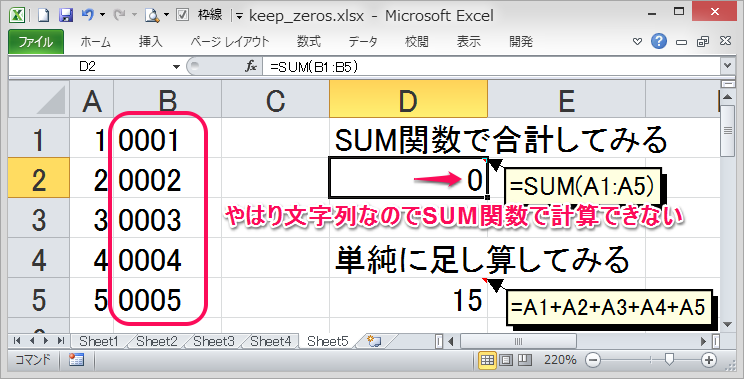Create a new workbook from Quick Access

44,15
